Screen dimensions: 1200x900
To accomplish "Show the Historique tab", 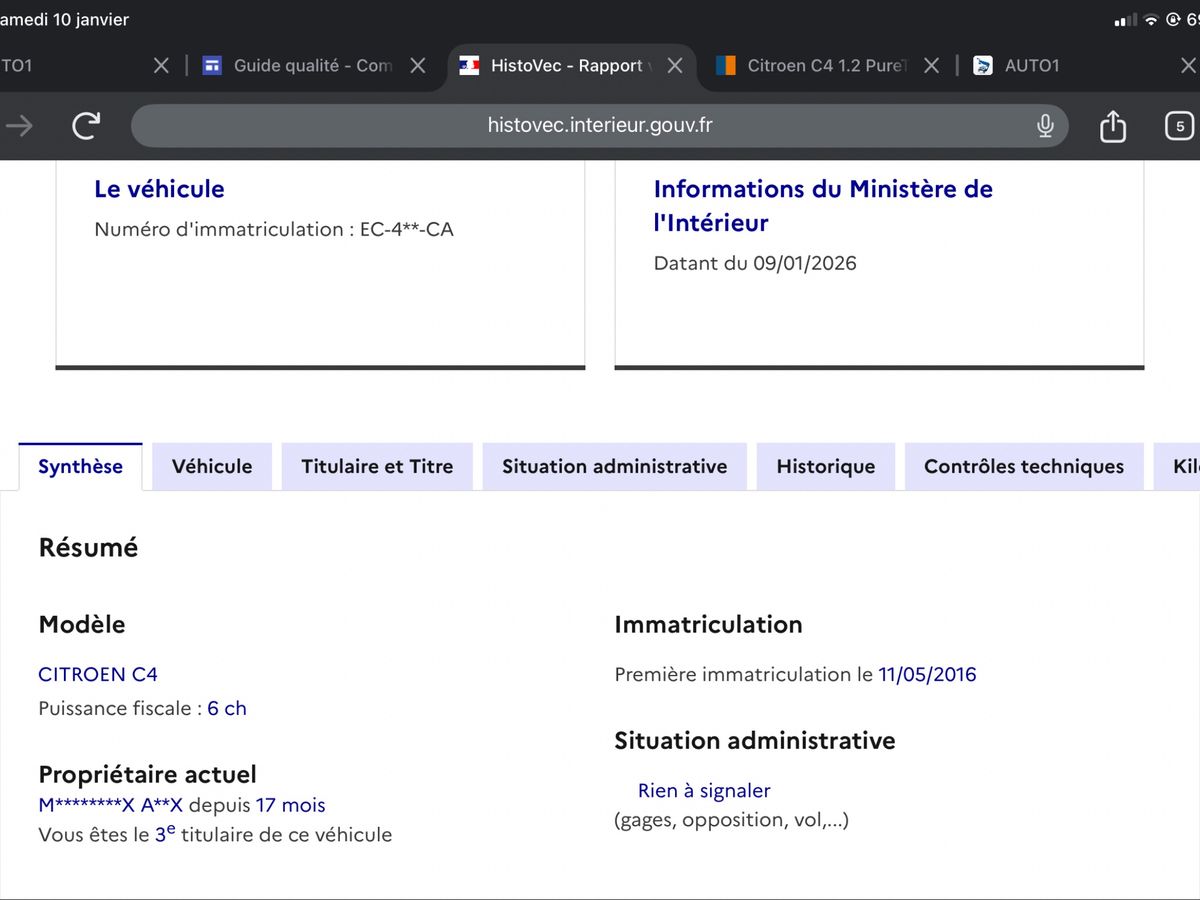I will point(825,467).
